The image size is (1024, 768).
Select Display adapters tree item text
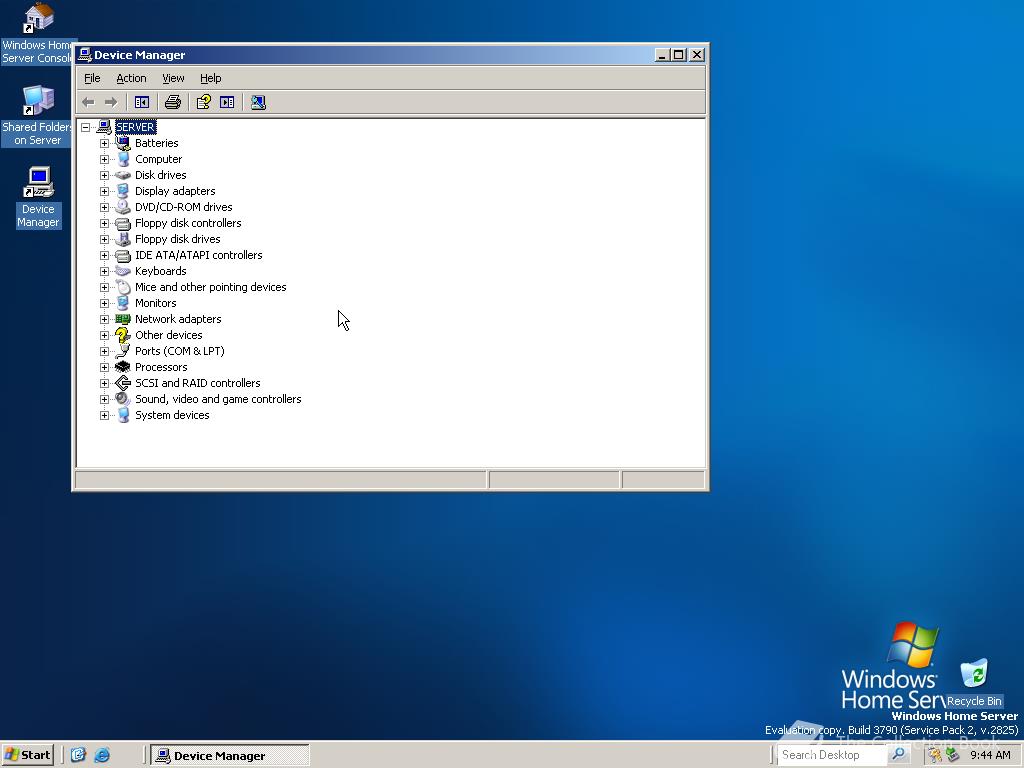pyautogui.click(x=175, y=191)
